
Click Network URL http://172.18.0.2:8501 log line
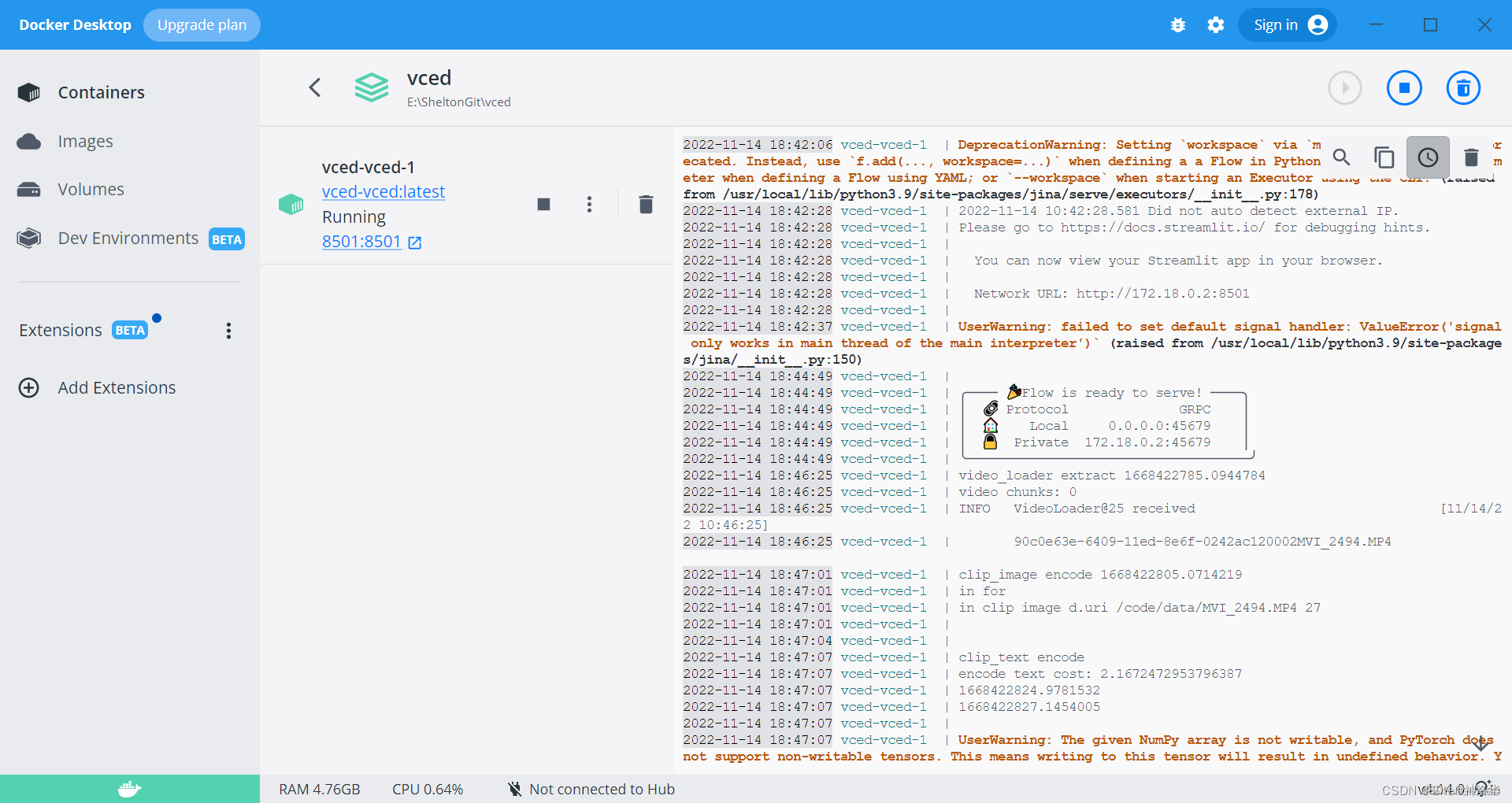[x=1112, y=294]
